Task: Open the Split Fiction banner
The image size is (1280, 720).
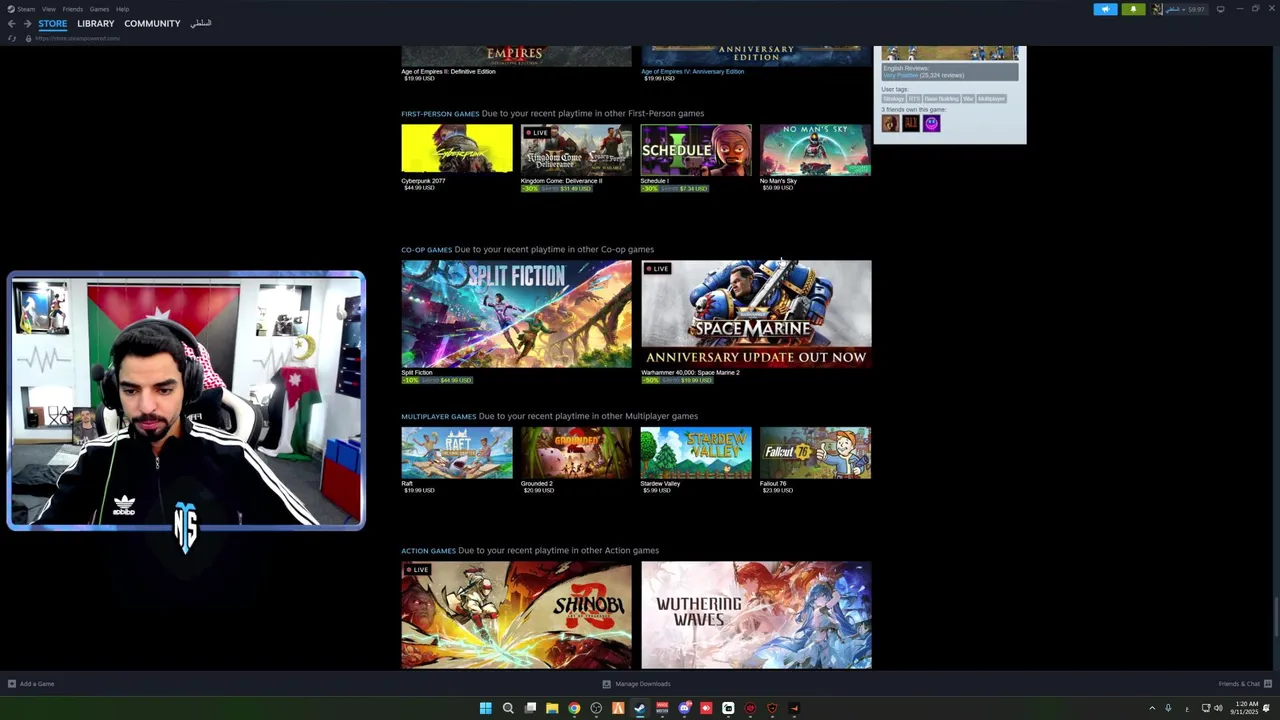Action: (516, 314)
